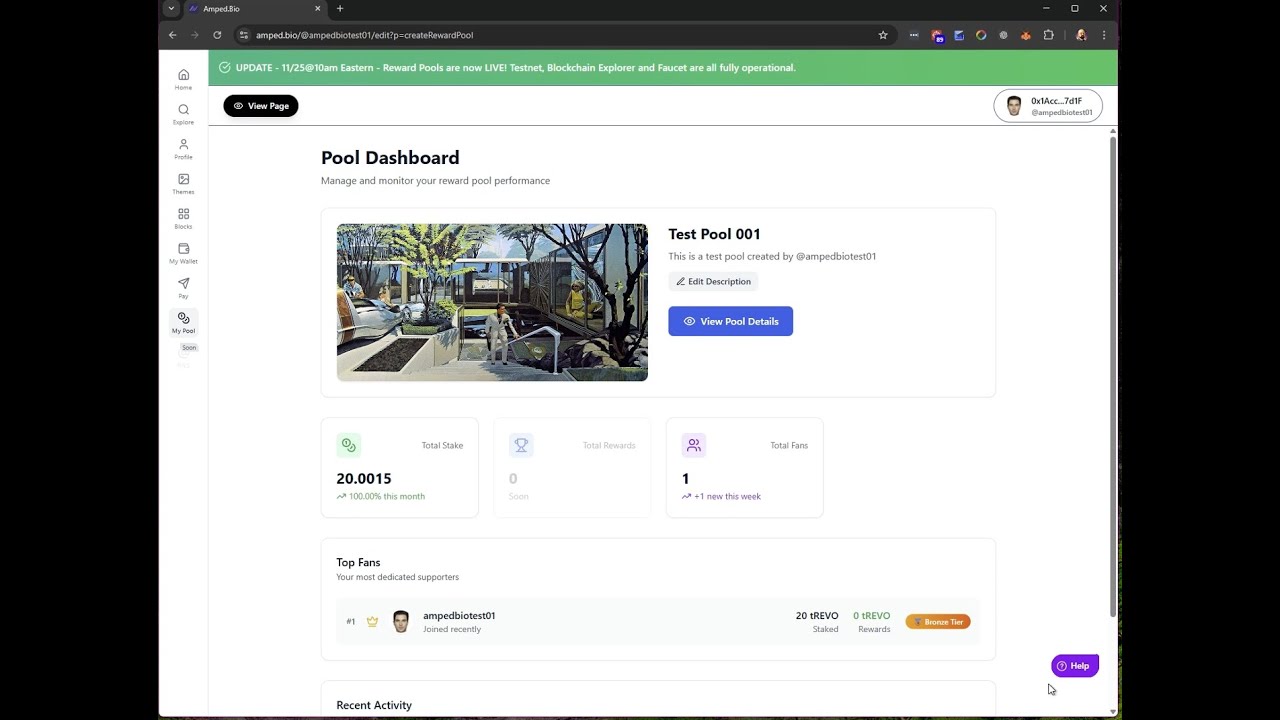Open the My Wallet sidebar icon
Screen dimensions: 1280x720
tap(183, 253)
